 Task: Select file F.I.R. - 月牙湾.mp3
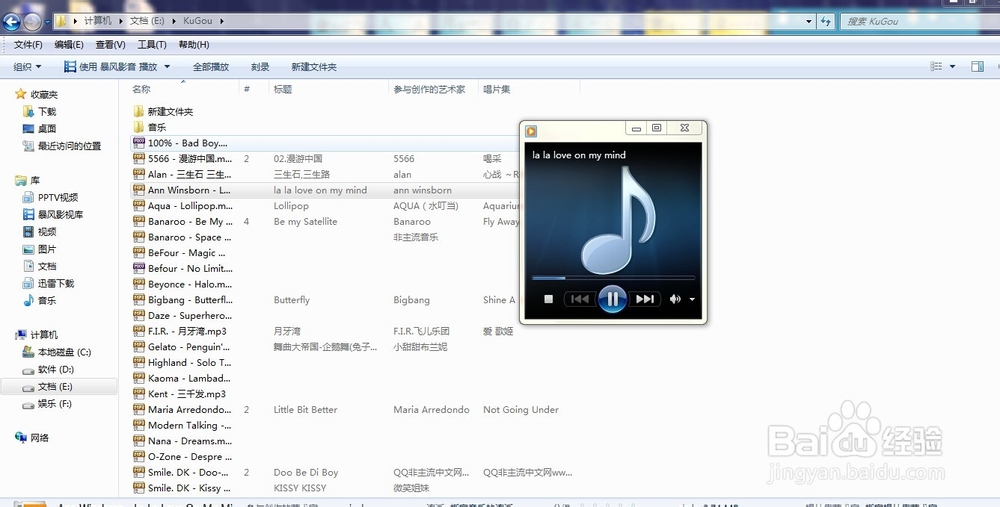tap(187, 332)
